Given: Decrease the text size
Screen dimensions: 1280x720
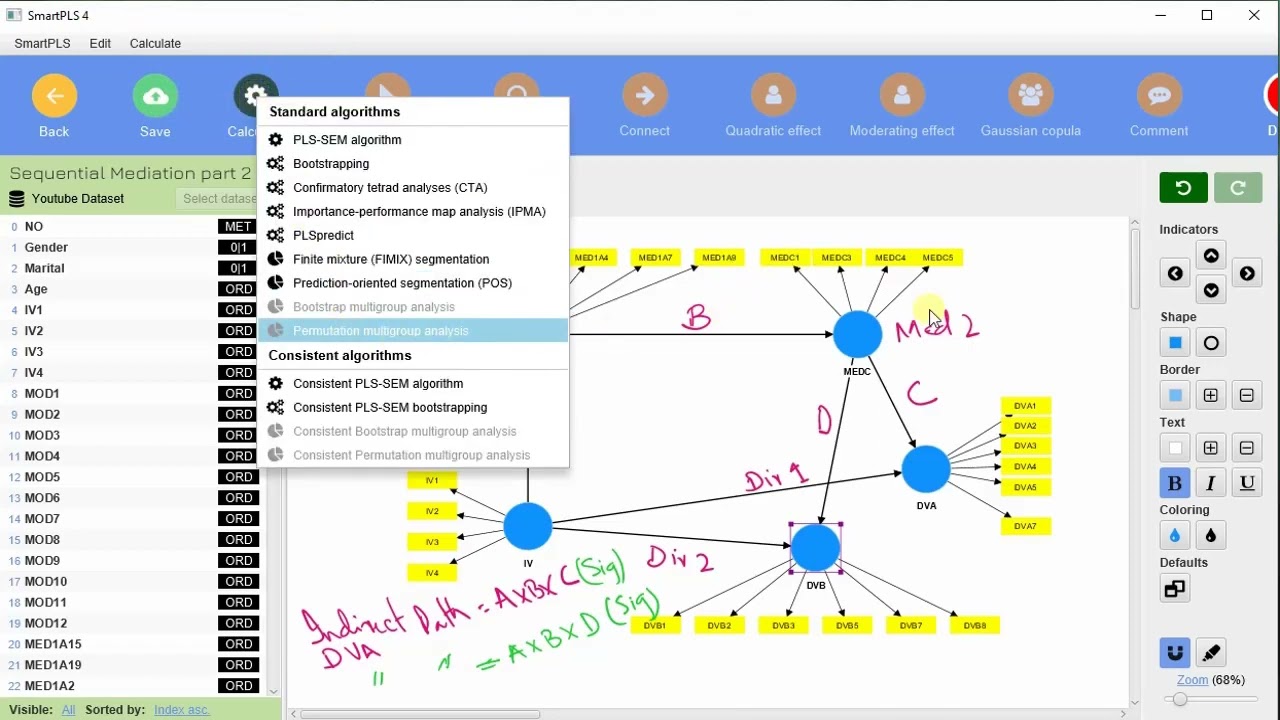Looking at the screenshot, I should [x=1247, y=448].
